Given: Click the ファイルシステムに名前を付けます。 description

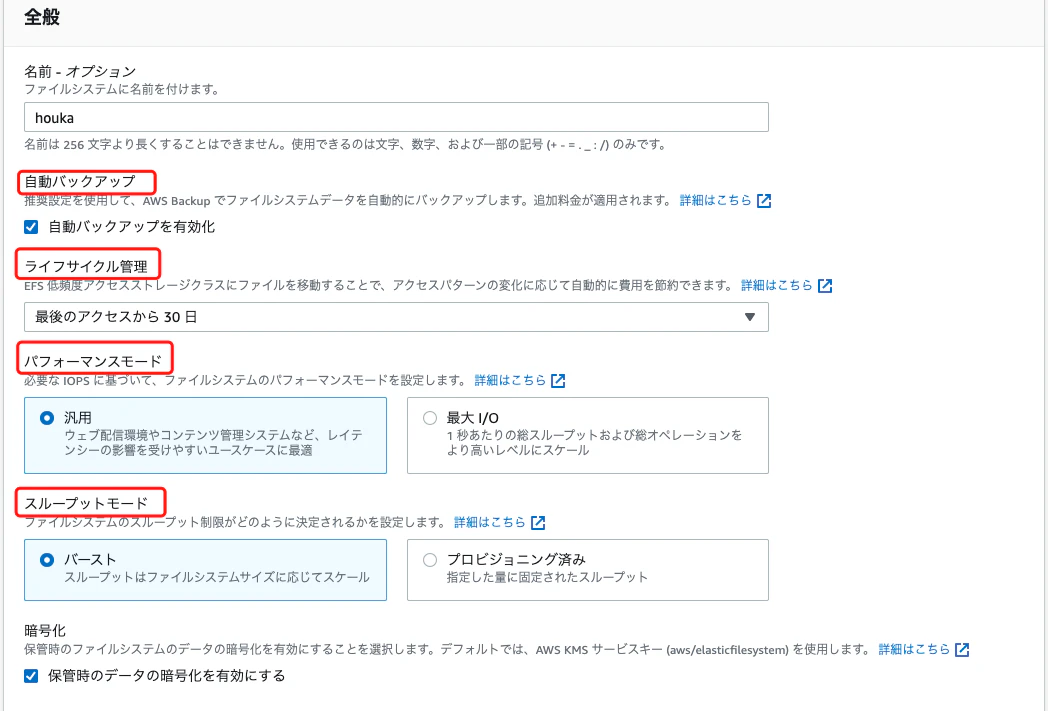Looking at the screenshot, I should click(122, 89).
